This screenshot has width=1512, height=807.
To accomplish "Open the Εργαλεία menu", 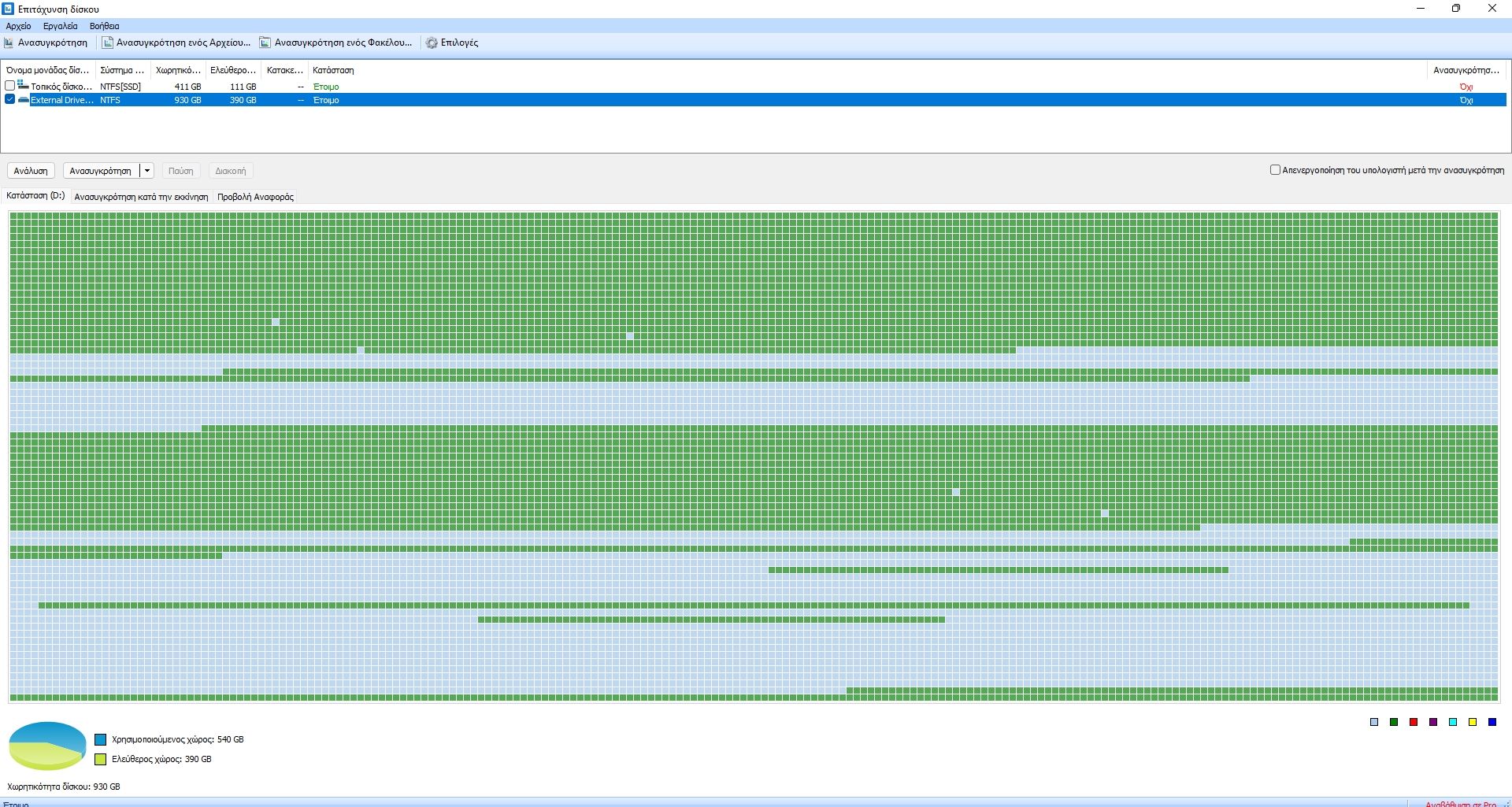I will (60, 26).
